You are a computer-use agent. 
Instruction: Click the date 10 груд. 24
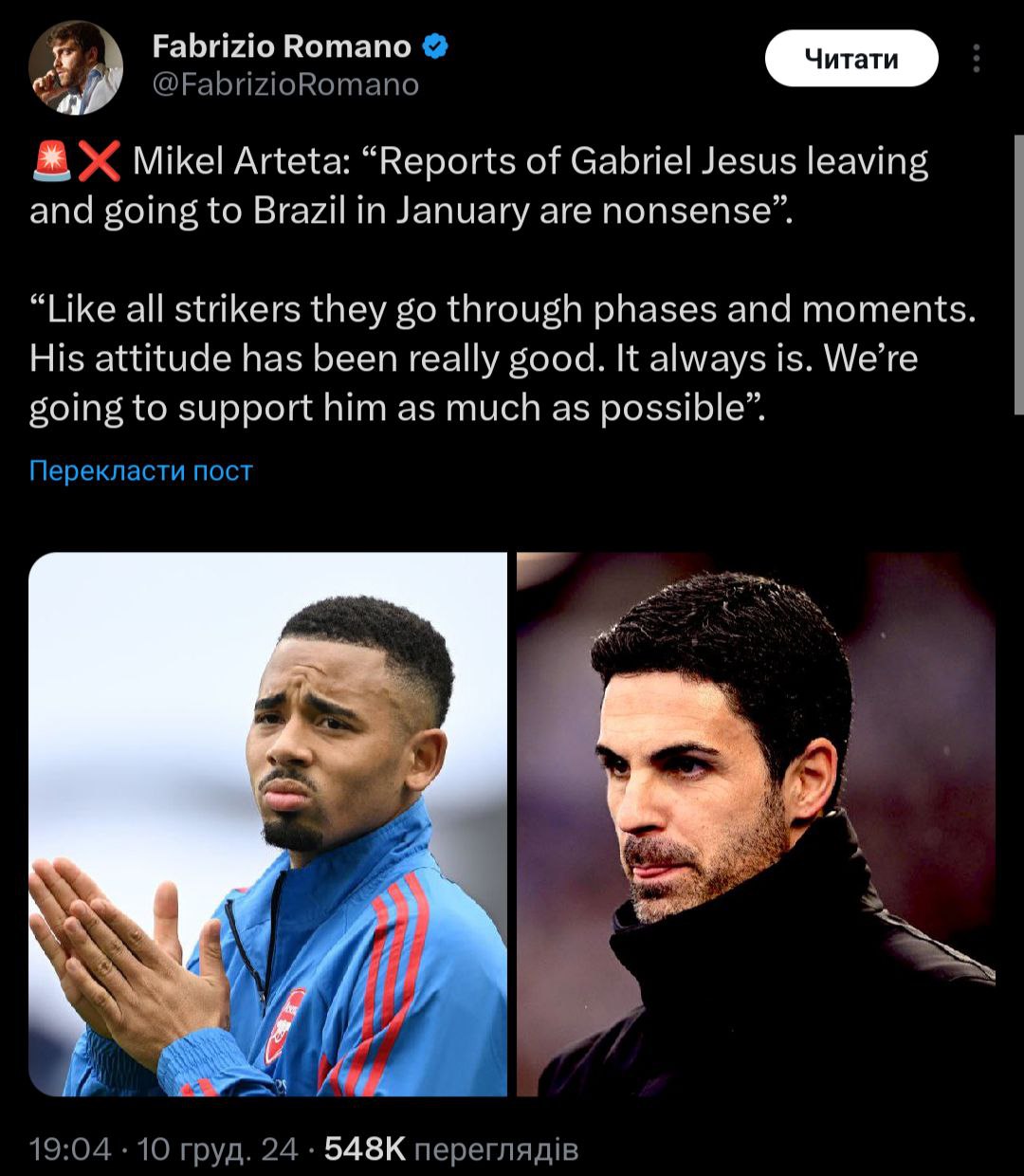[218, 1149]
